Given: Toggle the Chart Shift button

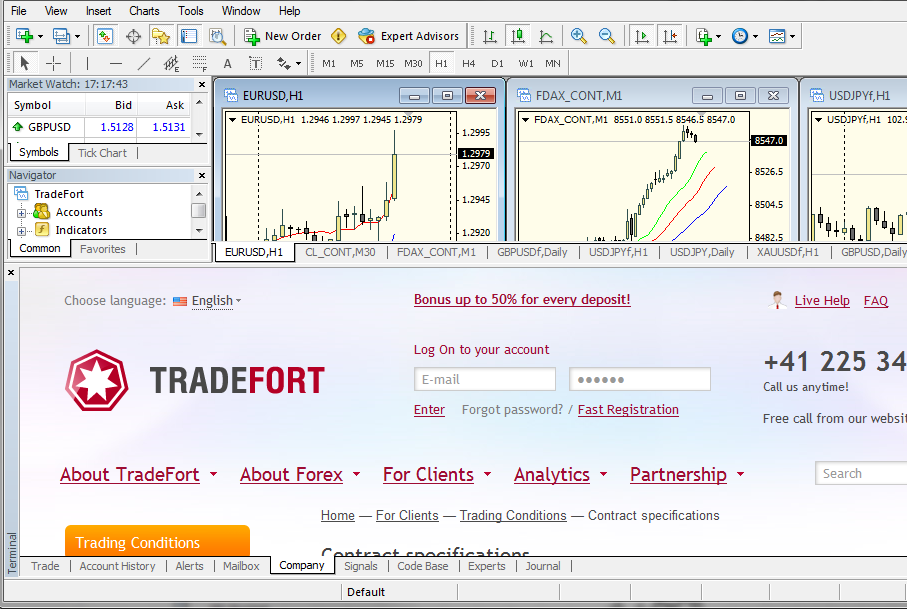Looking at the screenshot, I should point(670,36).
